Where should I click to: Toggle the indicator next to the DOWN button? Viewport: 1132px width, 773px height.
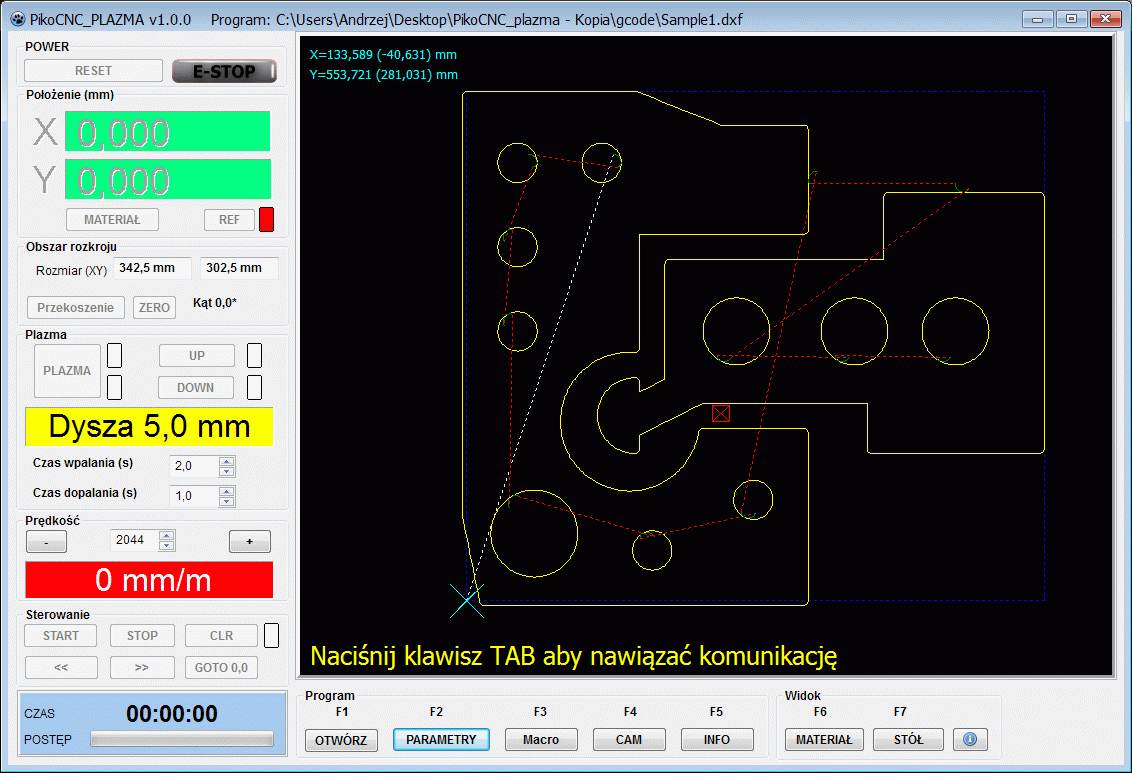(254, 387)
